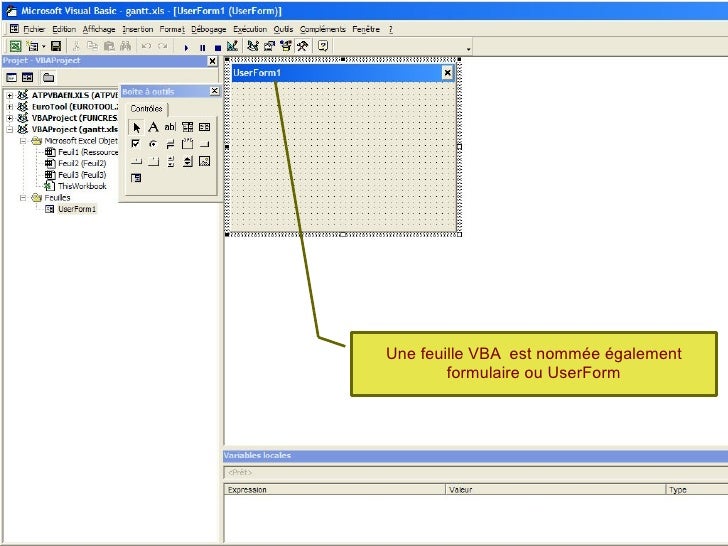Close the Projet - VBAProject panel
728x546 pixels.
point(212,61)
